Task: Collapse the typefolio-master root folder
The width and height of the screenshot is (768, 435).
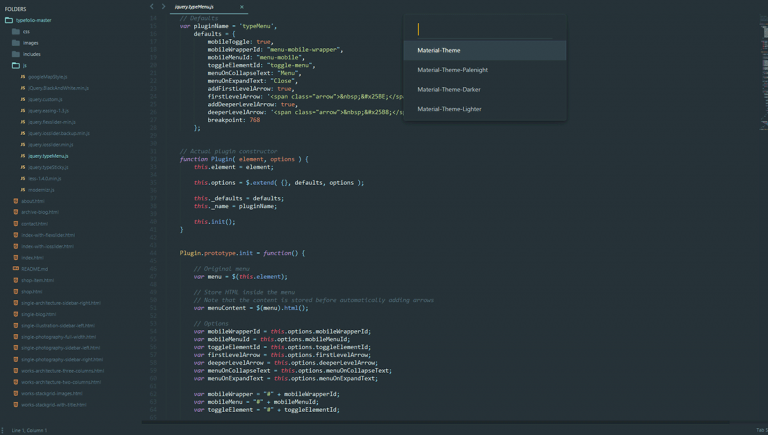Action: (x=9, y=20)
